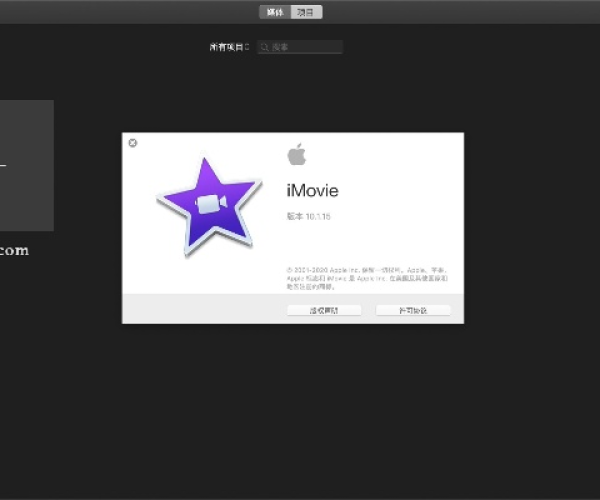Switch to the 项目 (Projects) tab

(307, 12)
